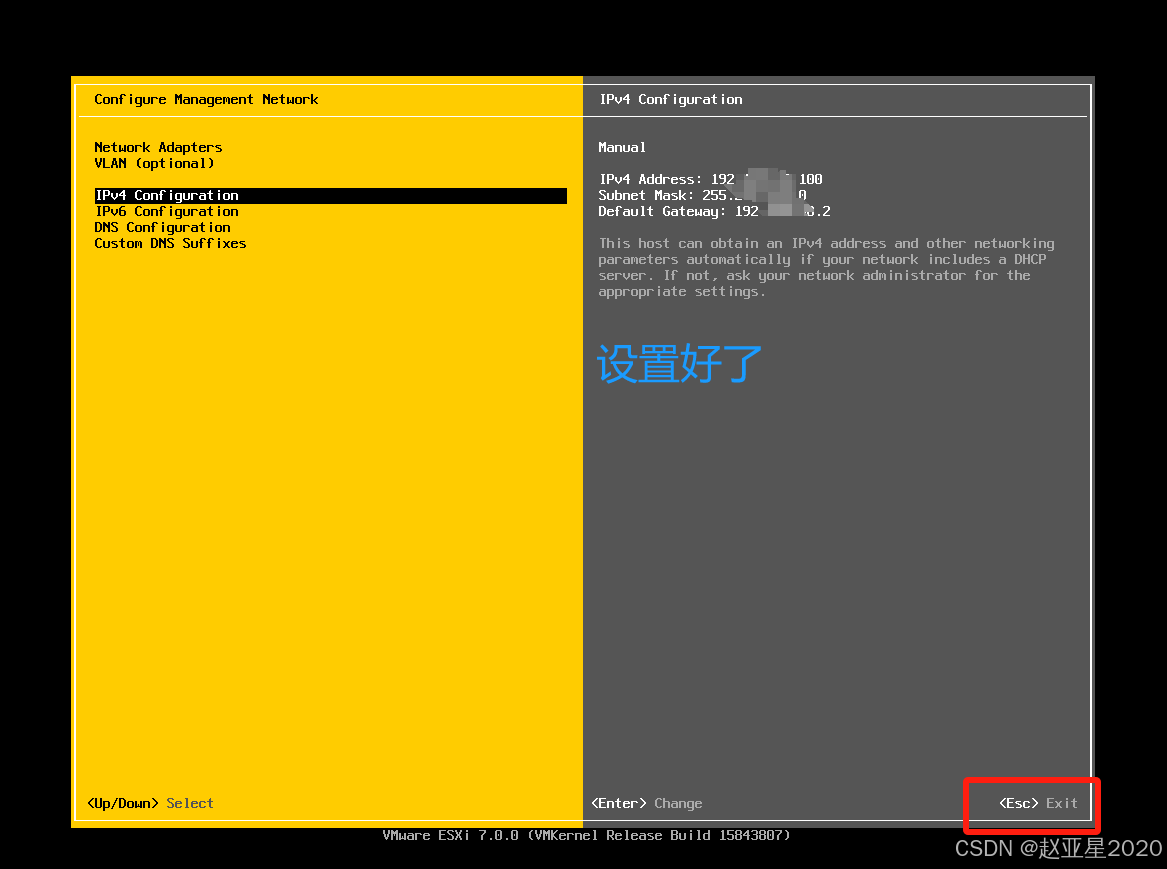Choose IPv6 Configuration in the menu
The height and width of the screenshot is (869, 1167).
click(x=167, y=211)
